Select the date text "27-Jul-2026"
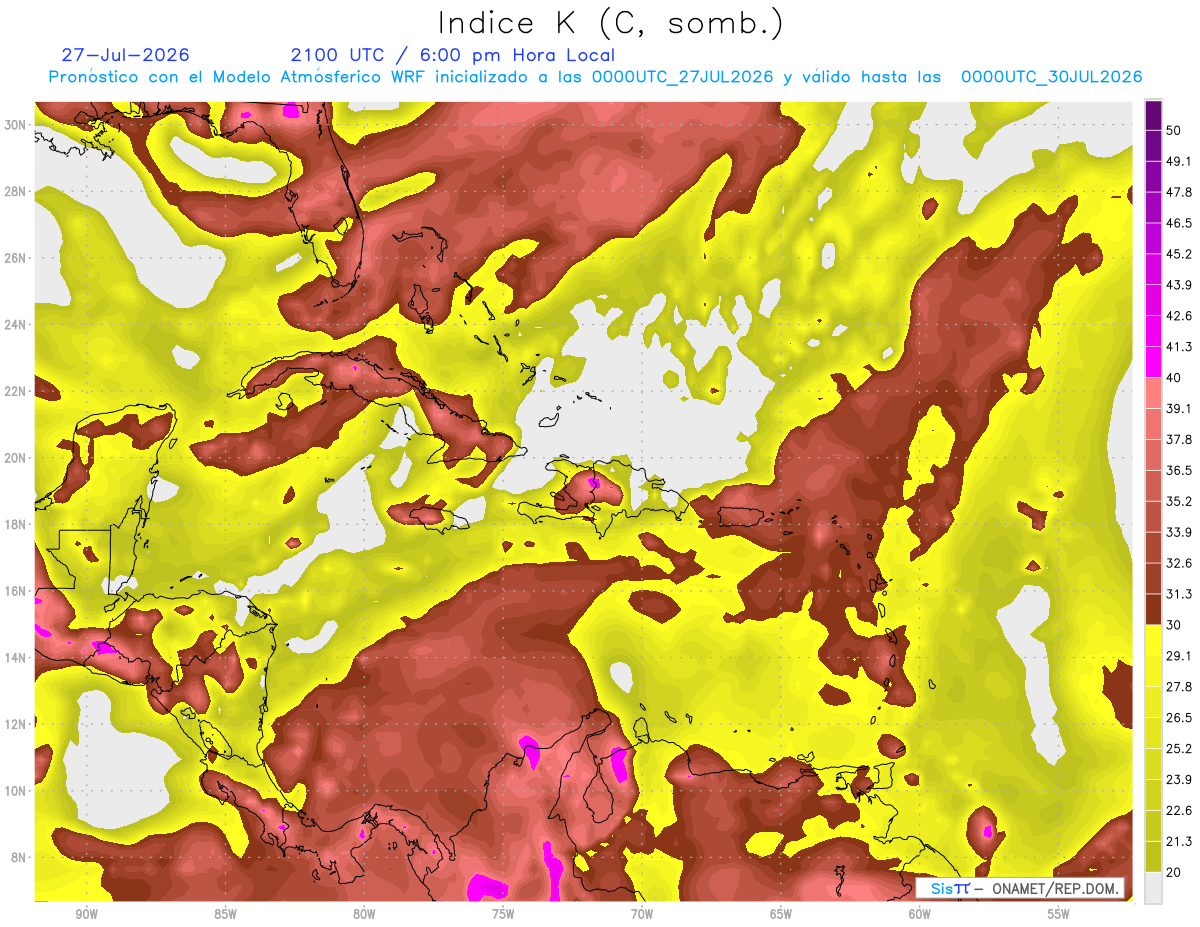1200x927 pixels. (125, 55)
